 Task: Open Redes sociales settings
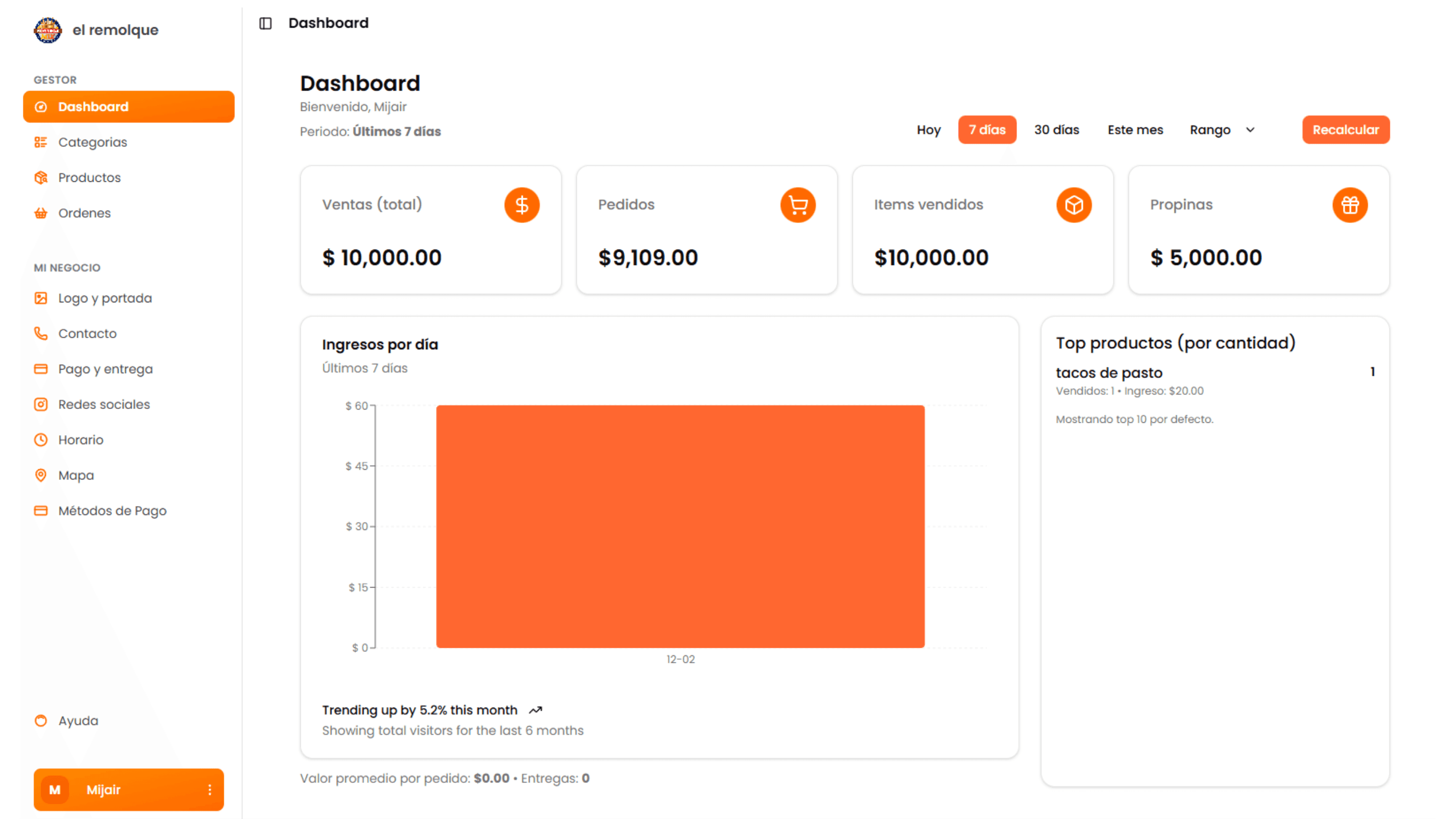point(104,404)
